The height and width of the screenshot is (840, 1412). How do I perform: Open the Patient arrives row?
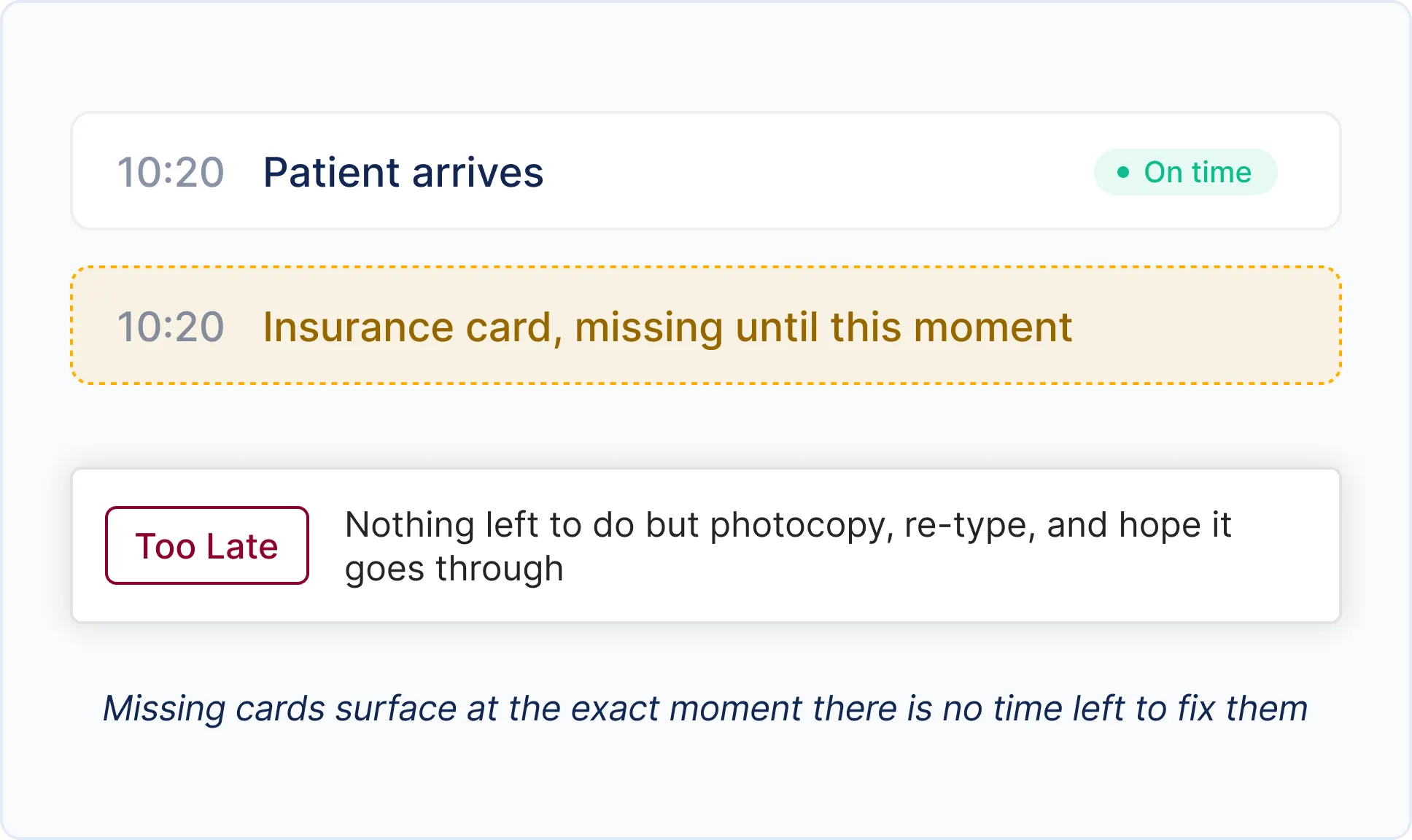[x=706, y=171]
